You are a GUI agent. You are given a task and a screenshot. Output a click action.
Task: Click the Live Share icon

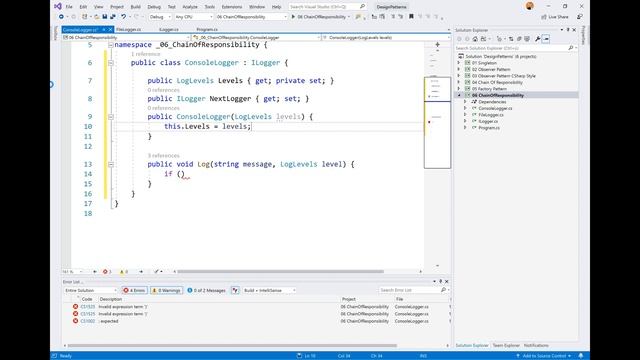pyautogui.click(x=544, y=17)
